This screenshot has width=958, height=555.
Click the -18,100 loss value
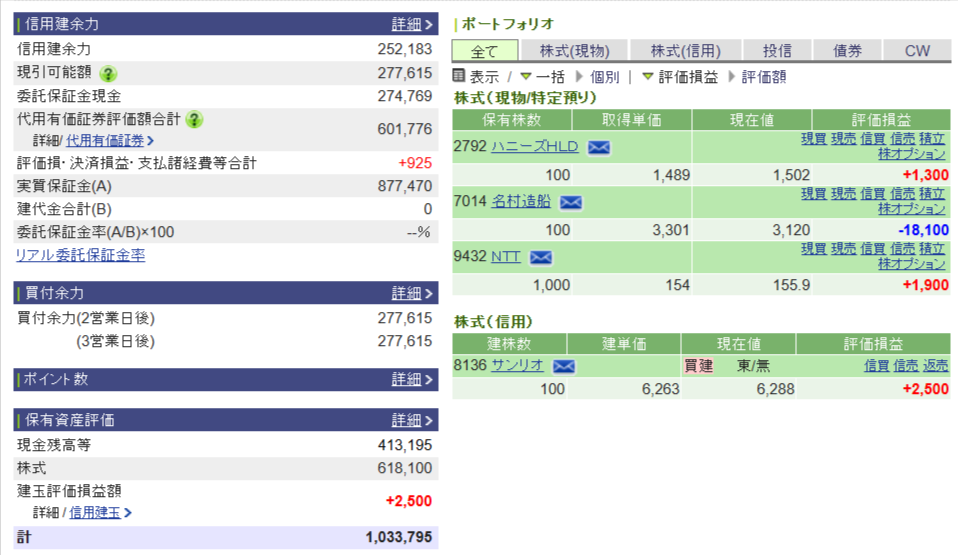pos(923,230)
